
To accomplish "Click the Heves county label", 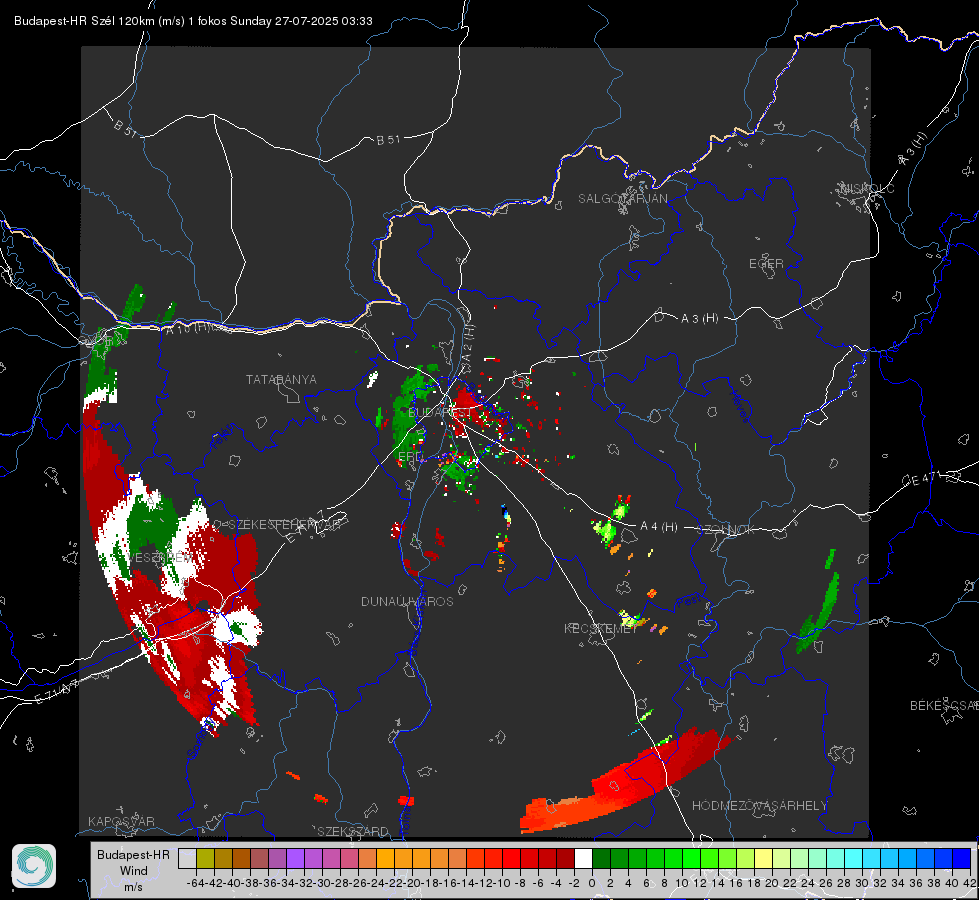I will tap(739, 405).
